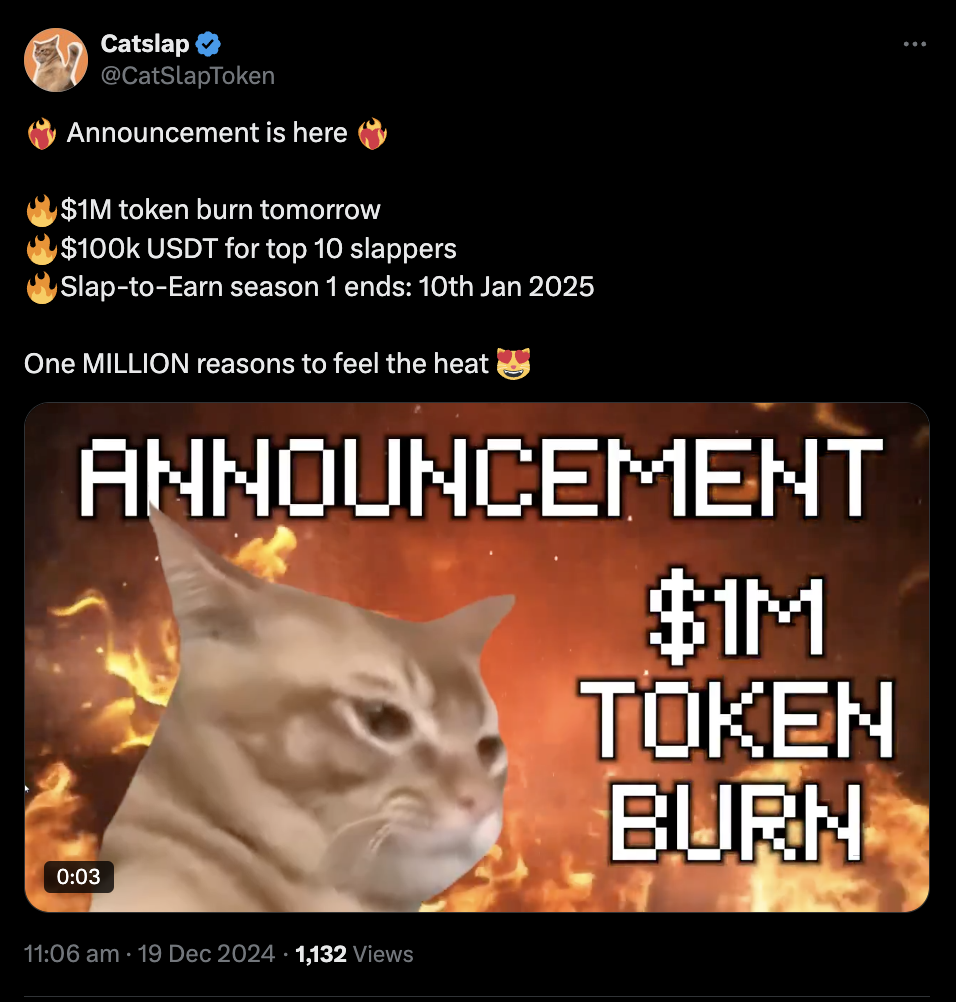Click the blue verified badge beside Catslap
Viewport: 956px width, 1002px height.
click(x=208, y=44)
